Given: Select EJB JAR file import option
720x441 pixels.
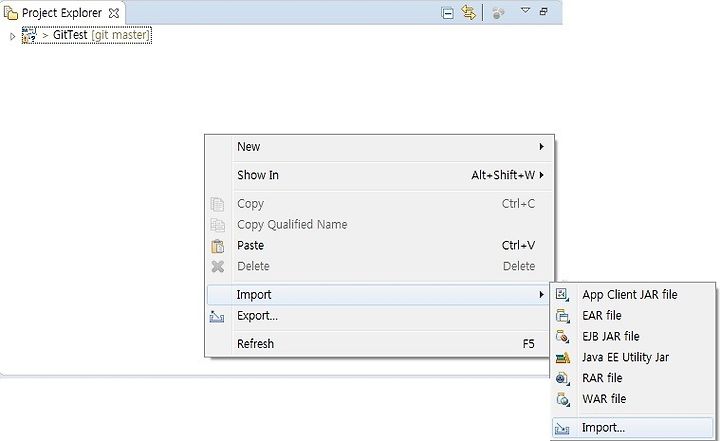Looking at the screenshot, I should (x=633, y=336).
